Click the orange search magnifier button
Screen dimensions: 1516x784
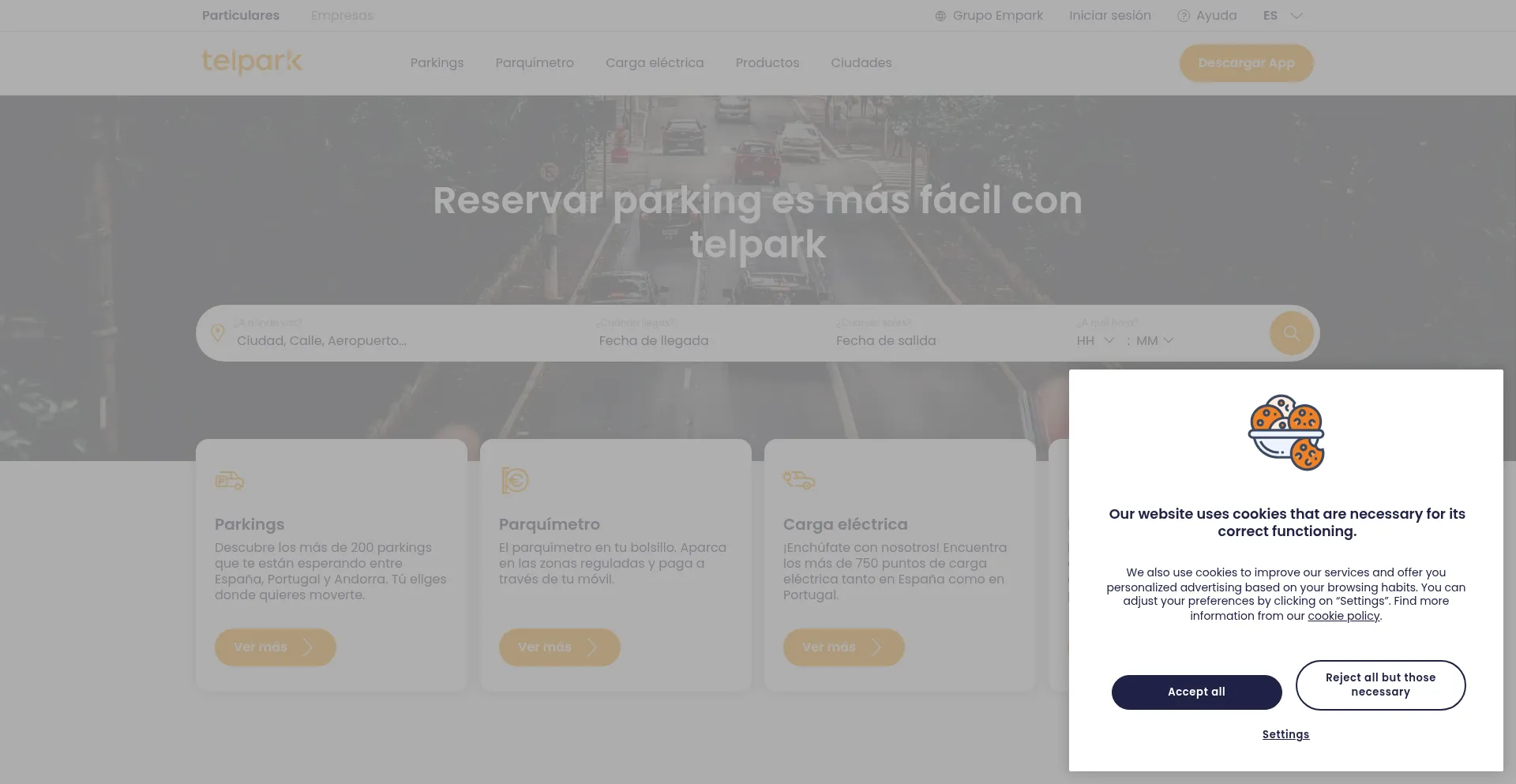pos(1291,333)
